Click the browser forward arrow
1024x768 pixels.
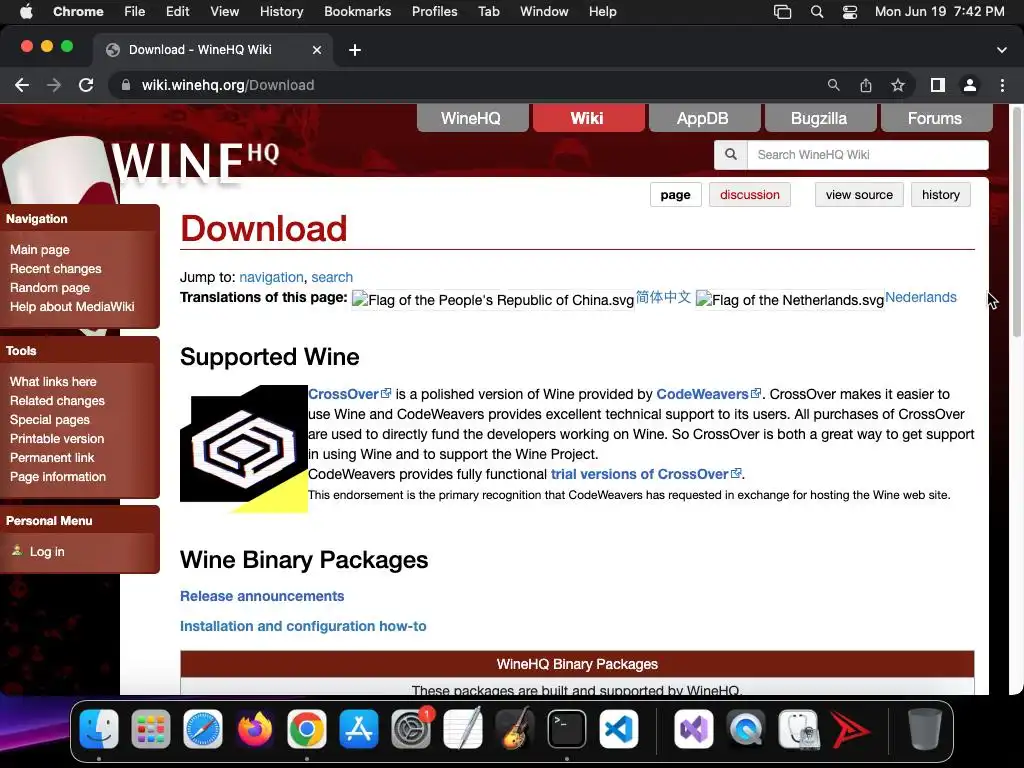tap(54, 85)
